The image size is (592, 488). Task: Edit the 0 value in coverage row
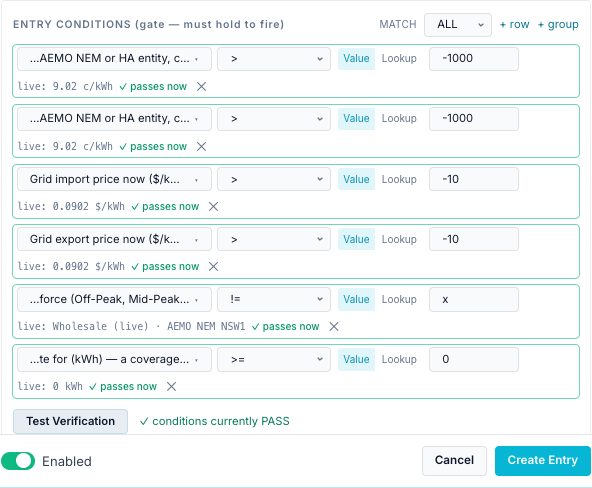[x=474, y=360]
